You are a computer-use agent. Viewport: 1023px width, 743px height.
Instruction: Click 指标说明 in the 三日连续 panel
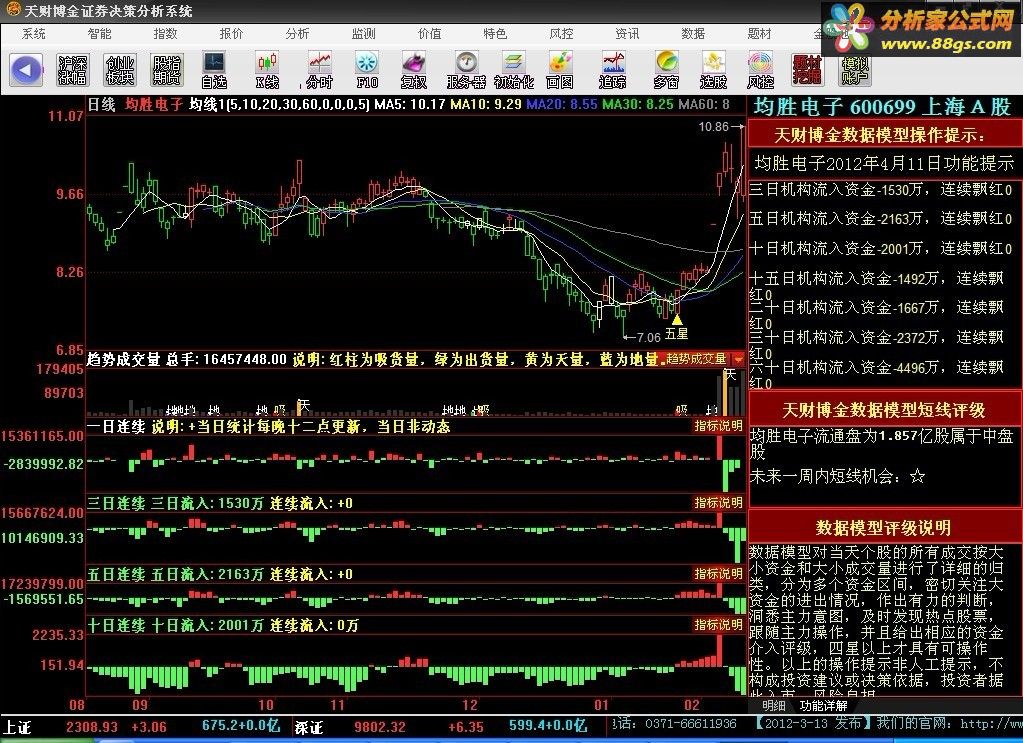(718, 503)
